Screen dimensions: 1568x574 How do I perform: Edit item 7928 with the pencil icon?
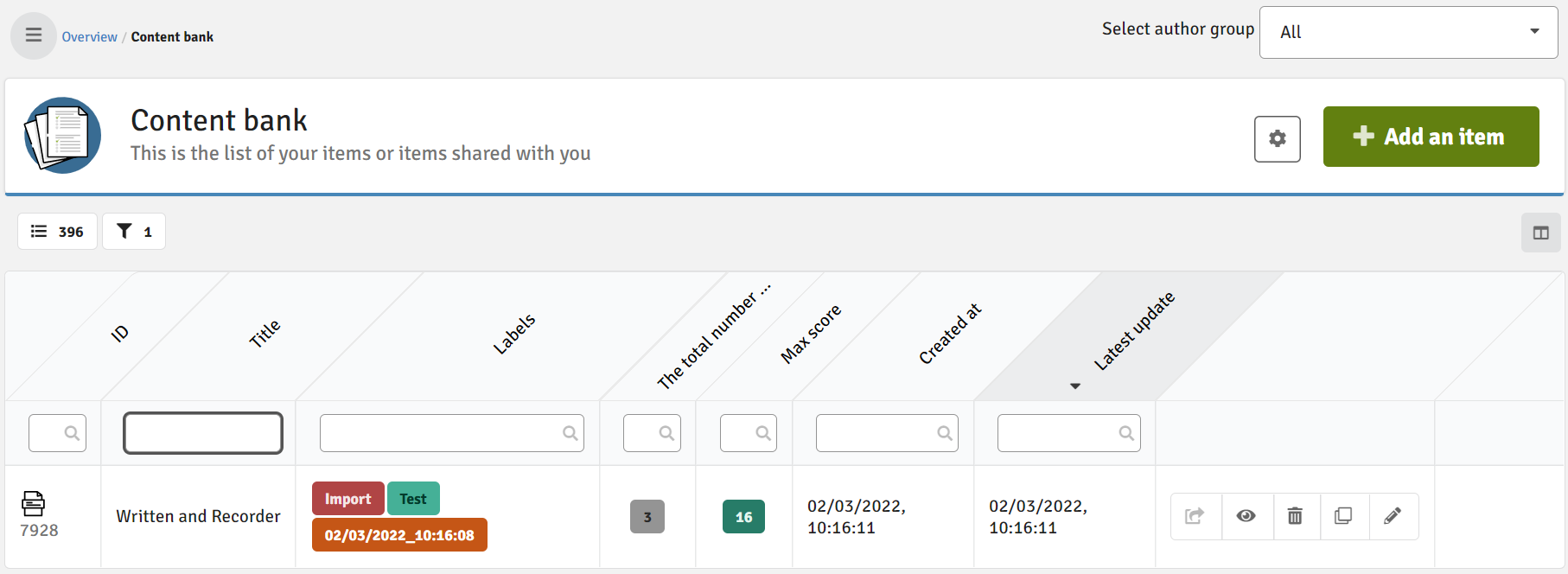coord(1393,516)
